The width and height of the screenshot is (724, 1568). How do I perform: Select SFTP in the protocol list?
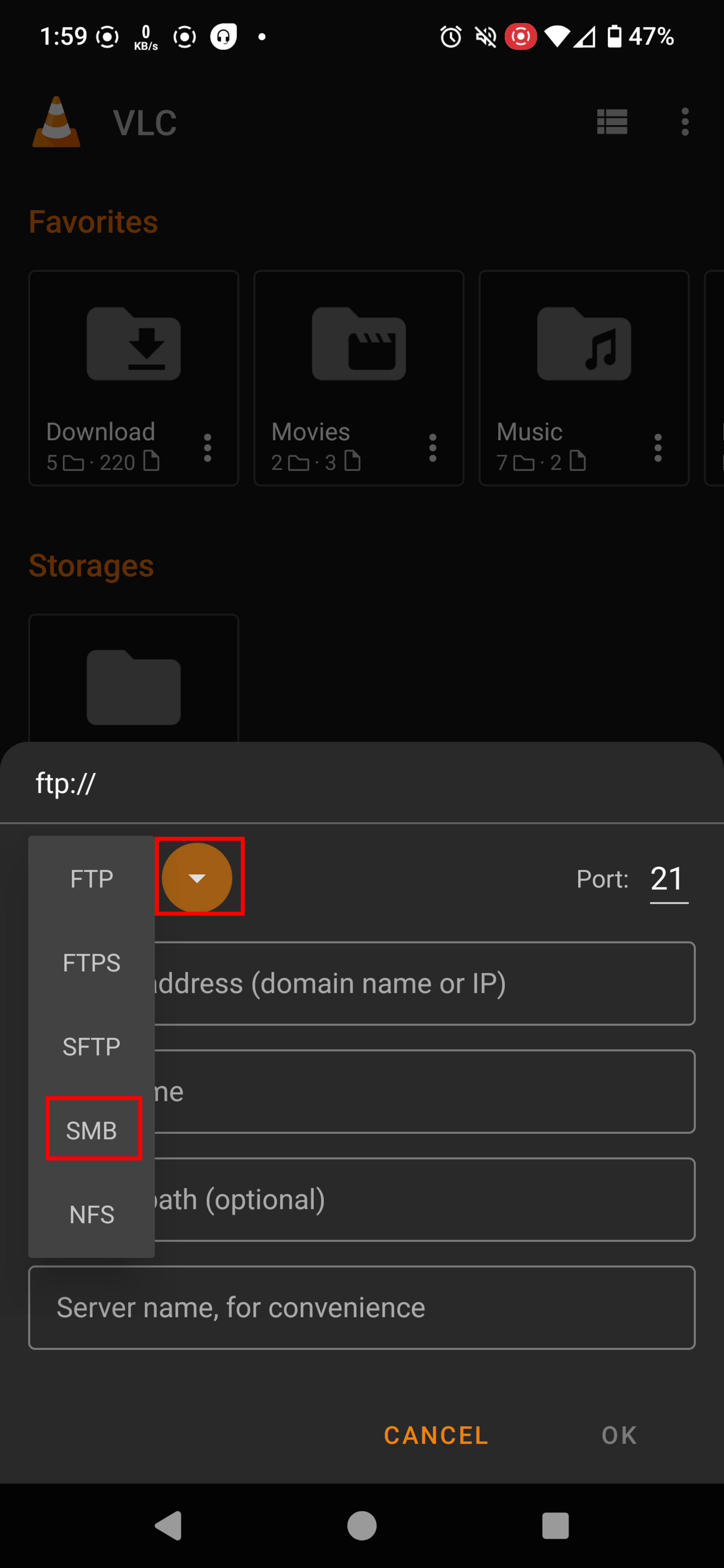pyautogui.click(x=92, y=1047)
